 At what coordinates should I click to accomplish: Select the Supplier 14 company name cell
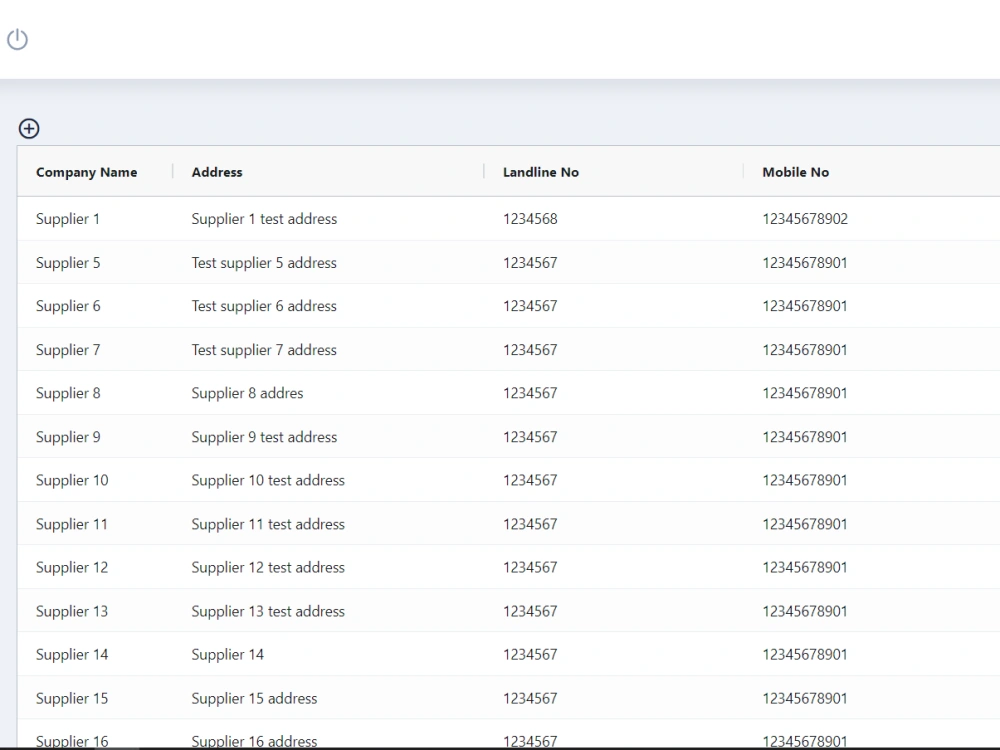72,655
